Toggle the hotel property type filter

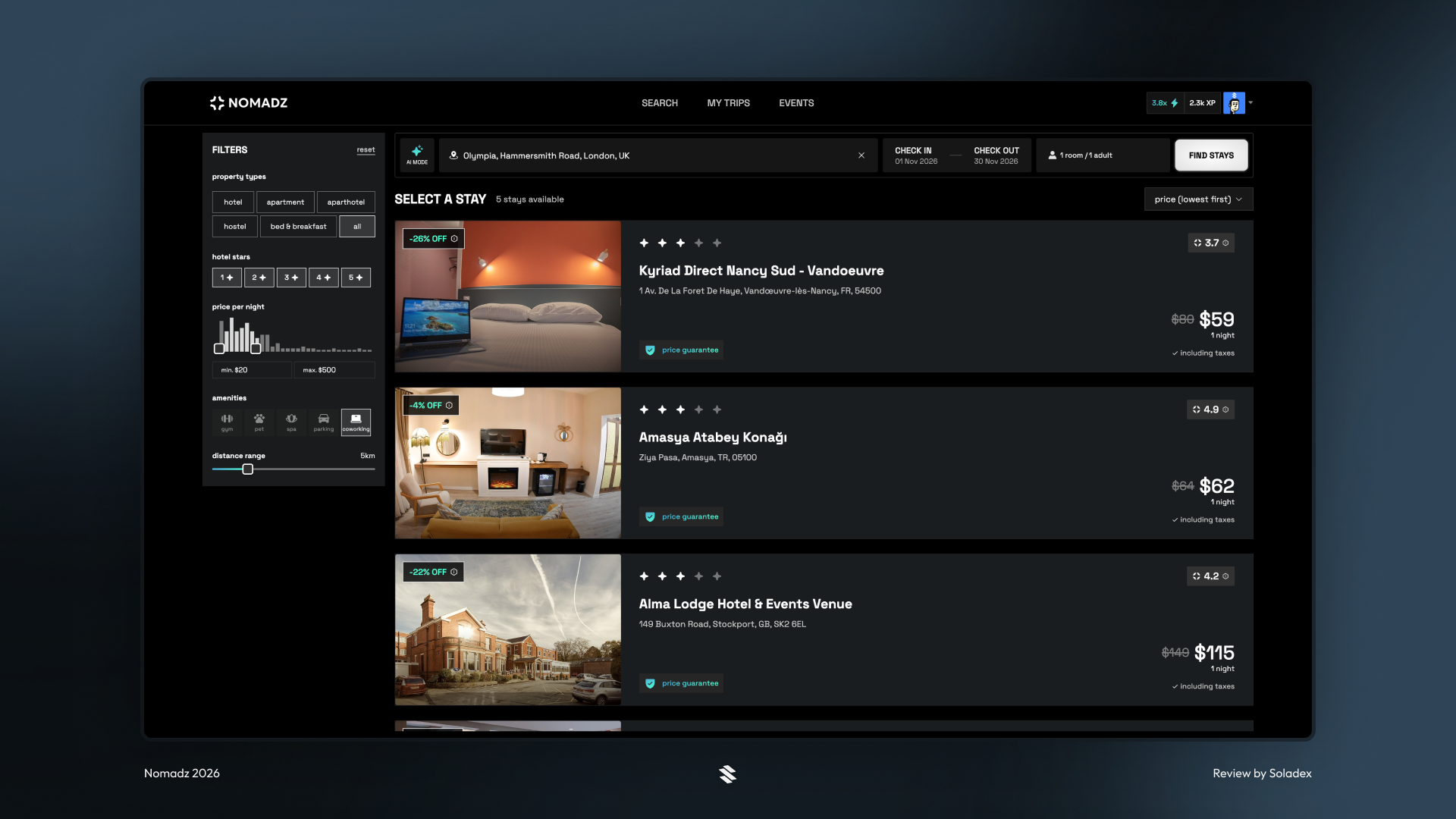[233, 202]
